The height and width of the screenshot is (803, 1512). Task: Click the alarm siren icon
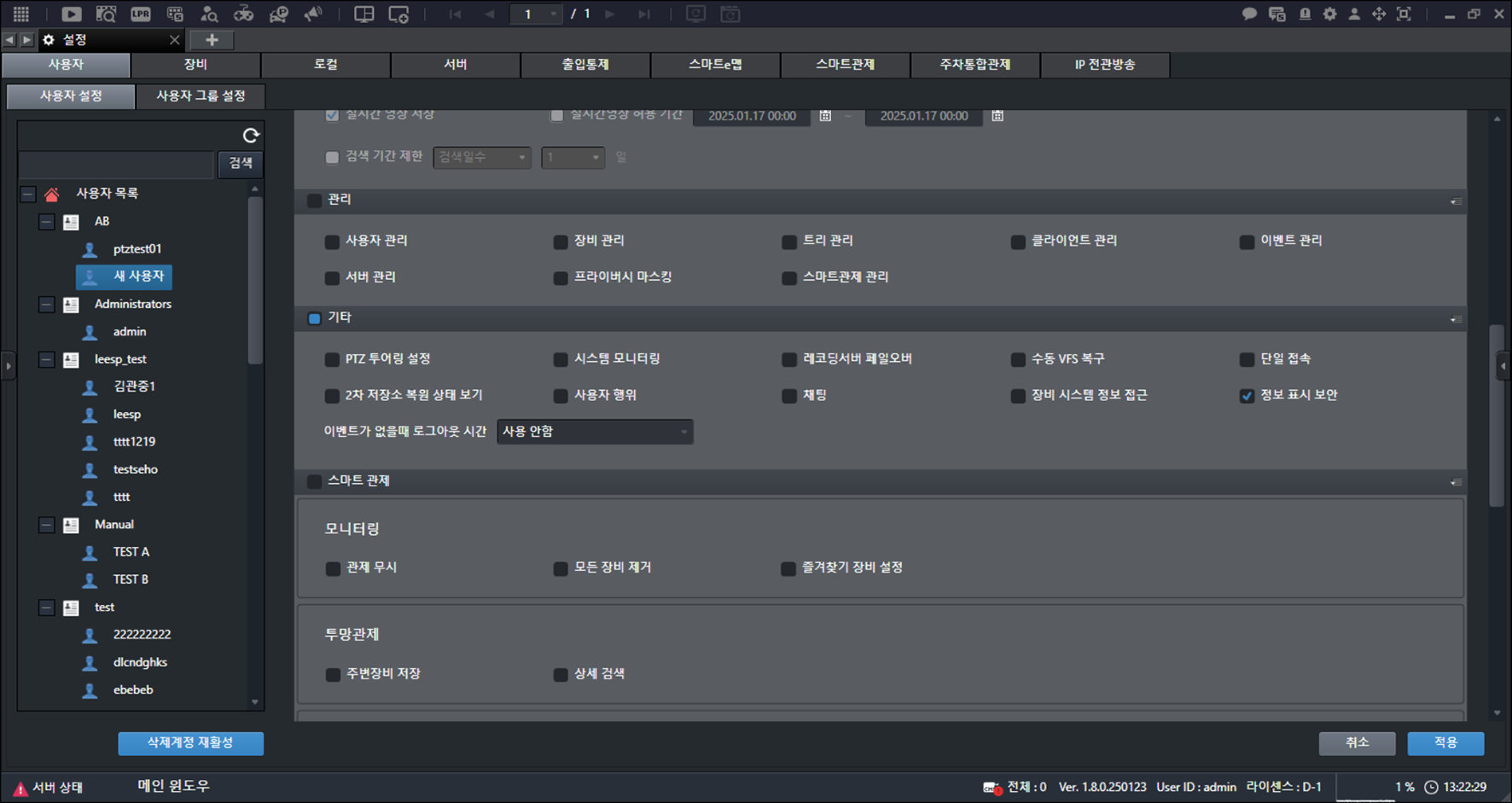tap(1305, 14)
